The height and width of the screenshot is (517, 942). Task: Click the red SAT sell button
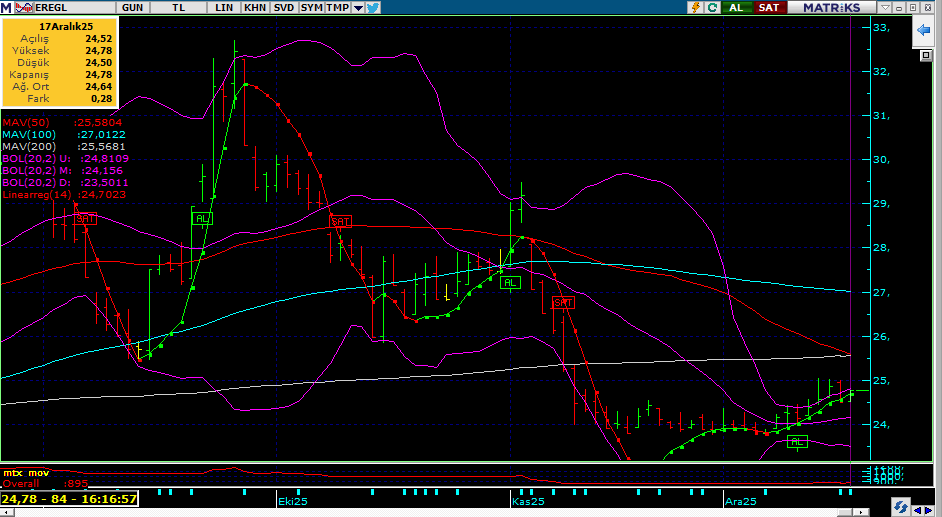coord(768,7)
